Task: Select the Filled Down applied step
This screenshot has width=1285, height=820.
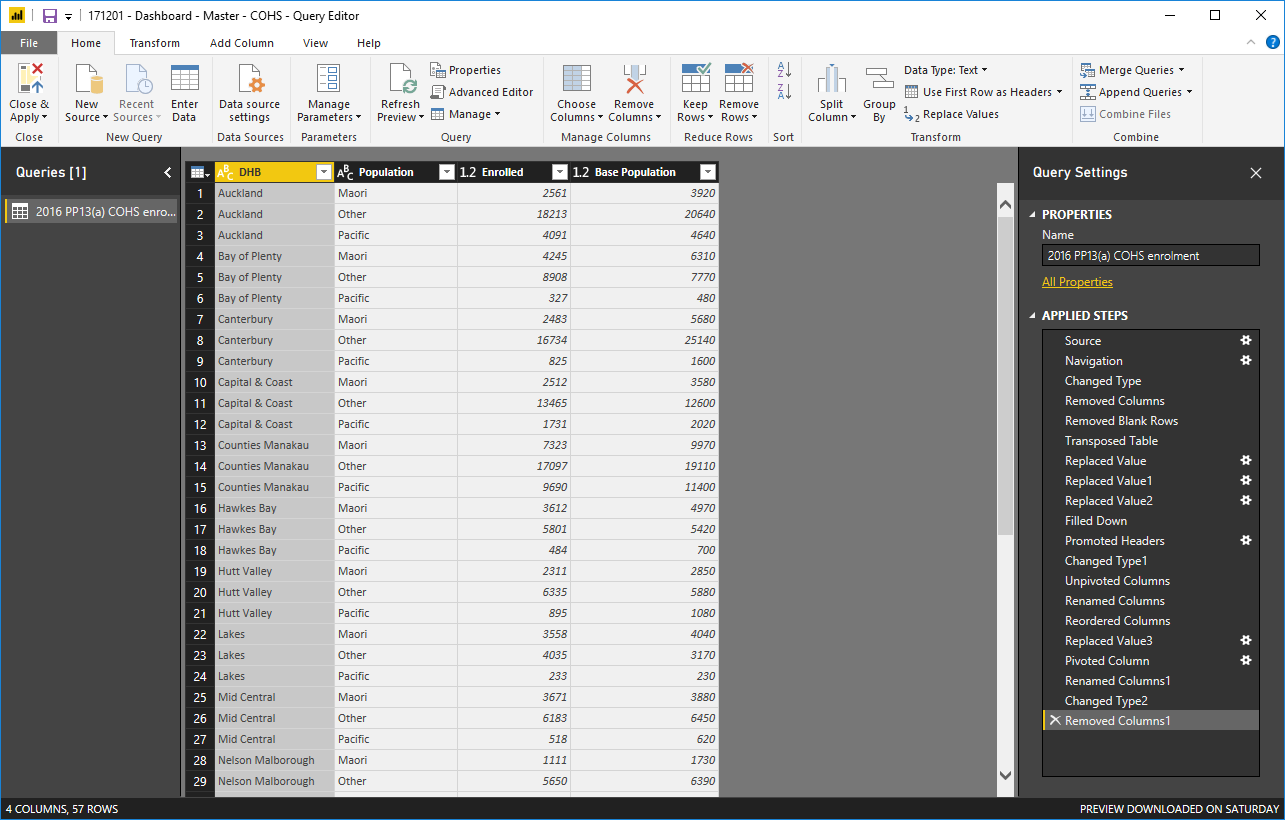Action: click(x=1150, y=520)
